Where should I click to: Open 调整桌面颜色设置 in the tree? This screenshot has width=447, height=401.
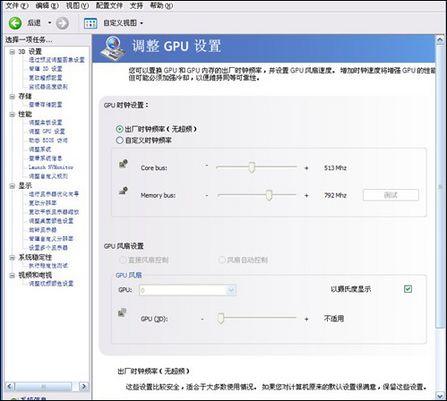point(51,221)
